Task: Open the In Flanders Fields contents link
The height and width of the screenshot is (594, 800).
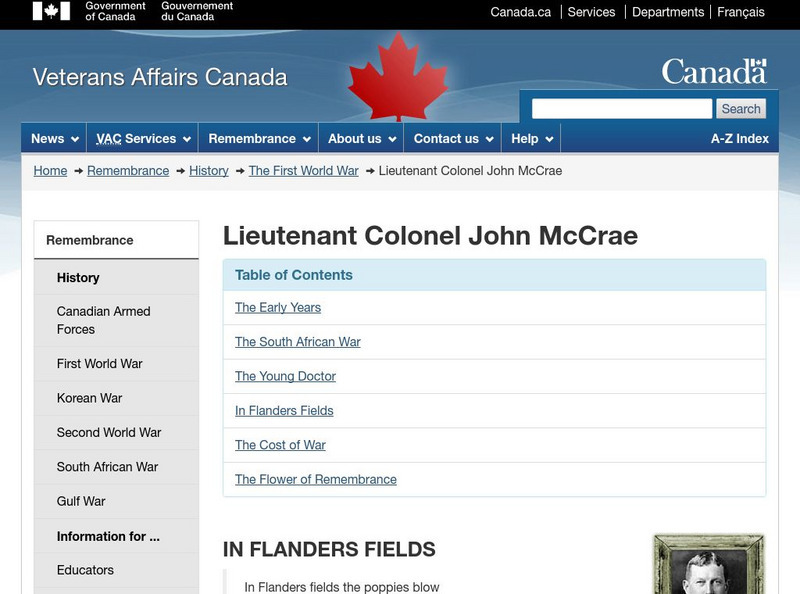Action: 284,410
